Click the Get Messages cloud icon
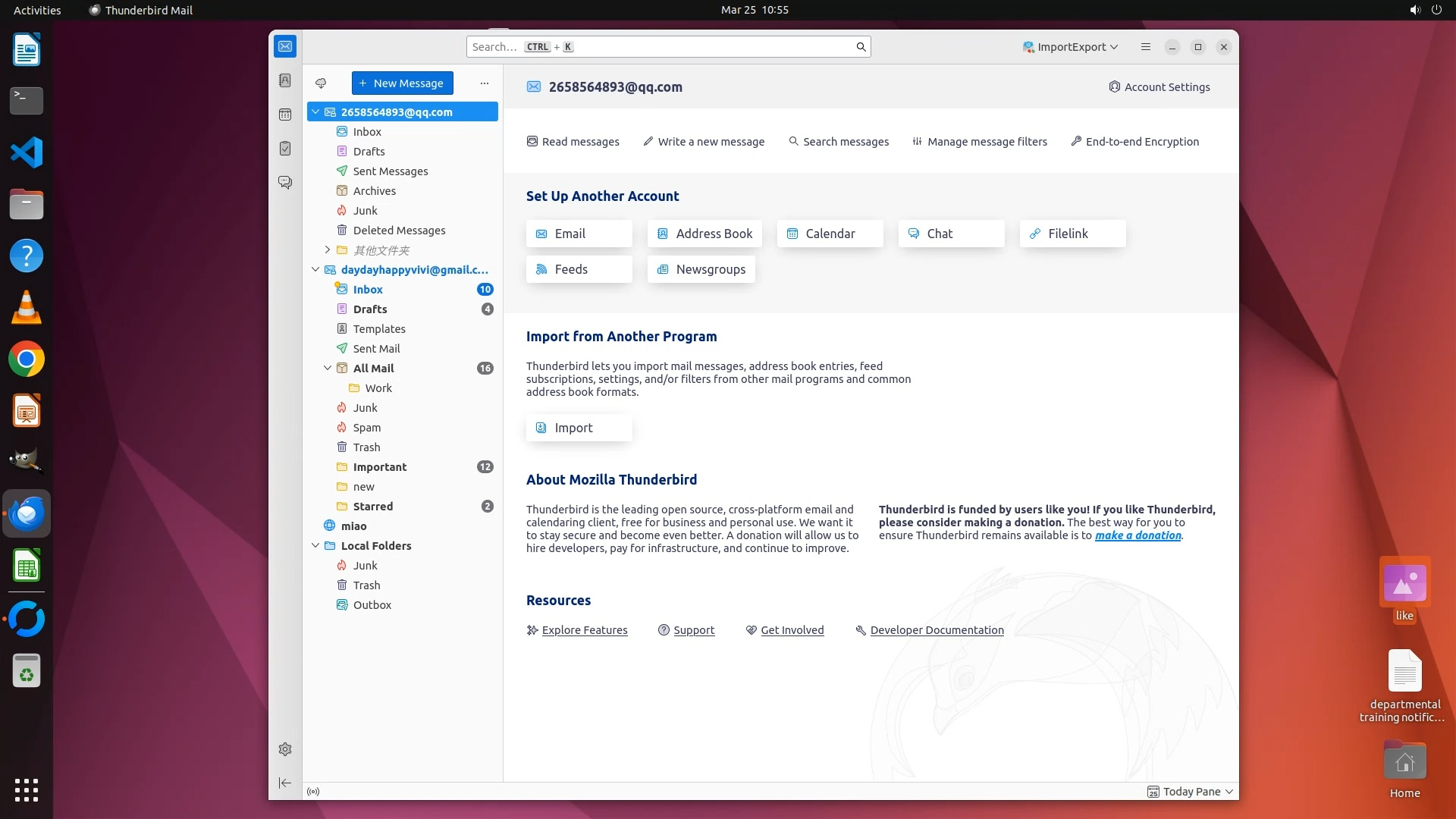The image size is (1456, 819). tap(321, 83)
